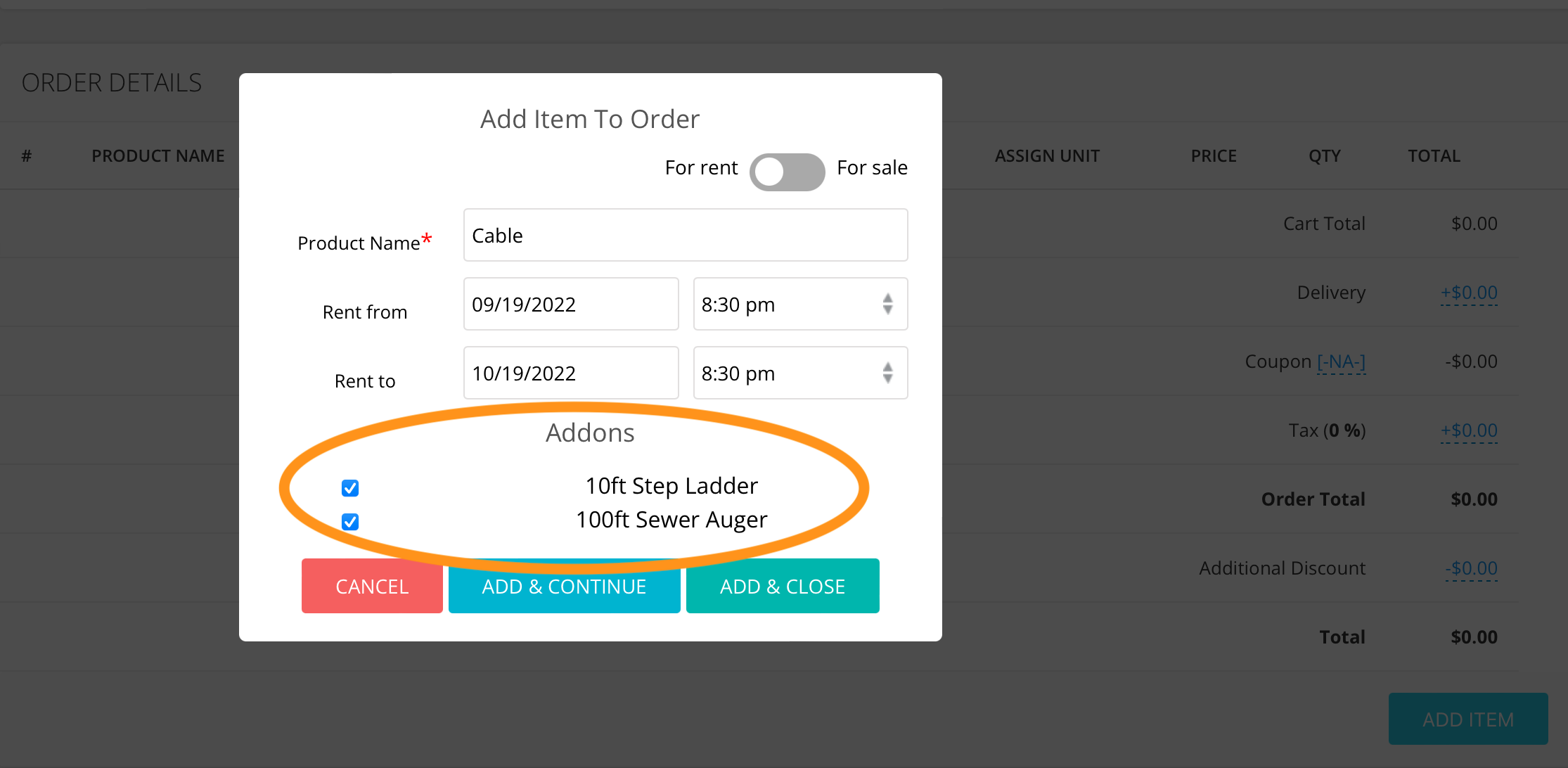Toggle the For rent / For sale switch
This screenshot has width=1568, height=768.
coord(787,172)
